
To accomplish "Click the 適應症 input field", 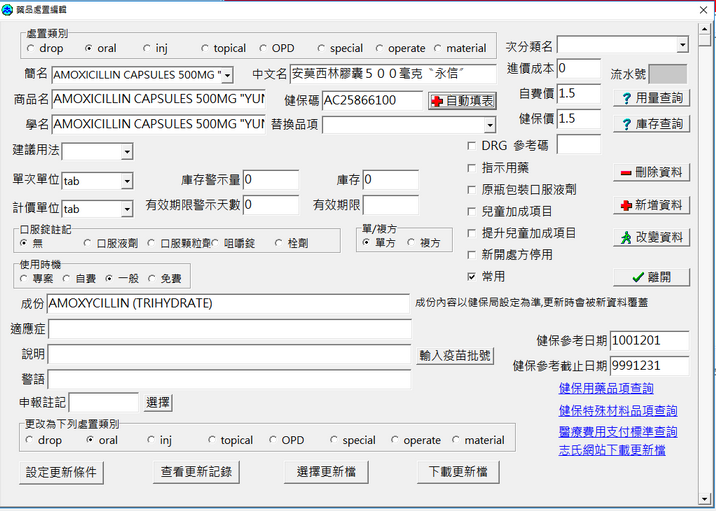I will pyautogui.click(x=230, y=329).
